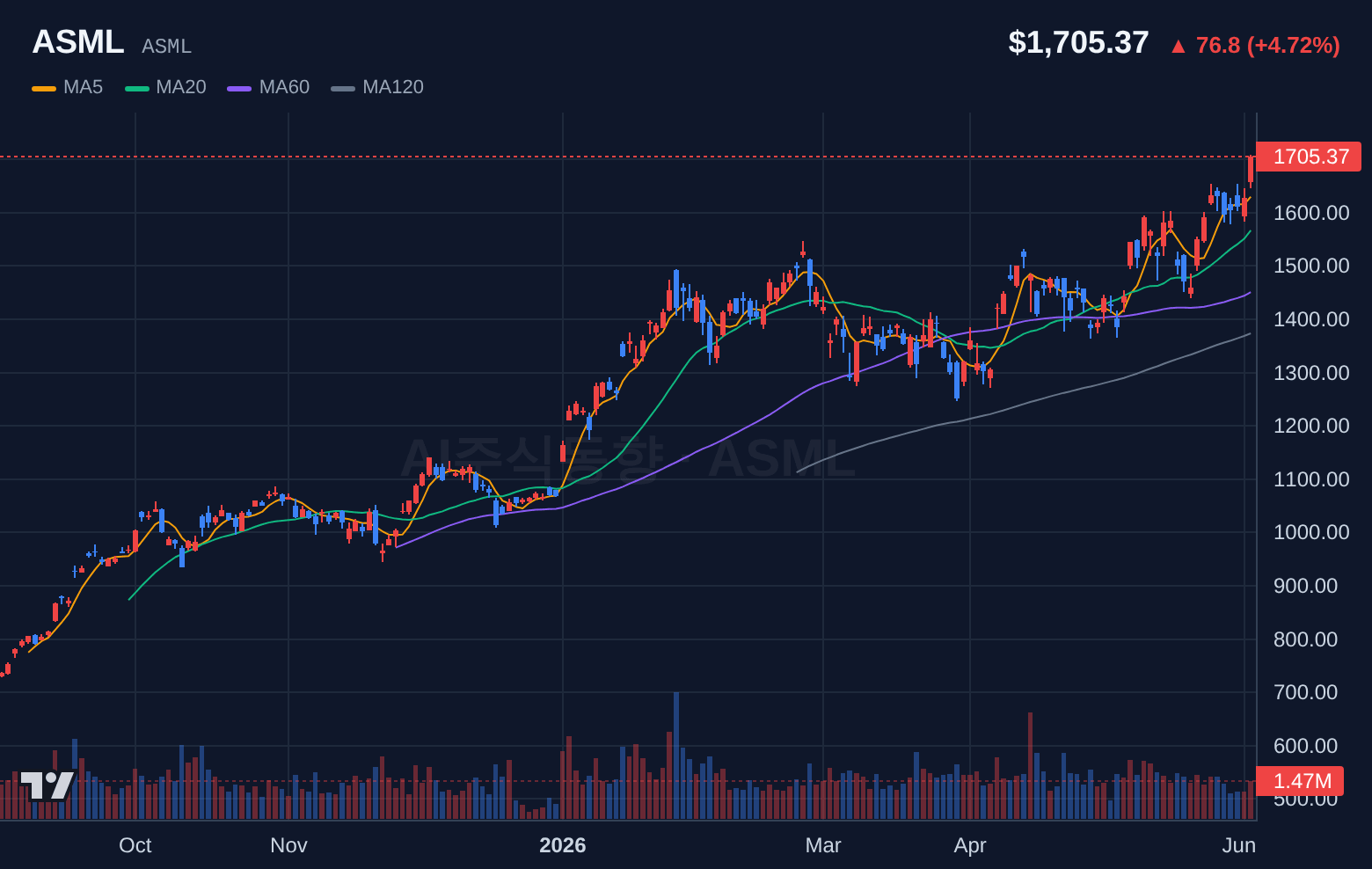Click the red 1705.37 price tag
This screenshot has height=869, width=1372.
pos(1309,157)
